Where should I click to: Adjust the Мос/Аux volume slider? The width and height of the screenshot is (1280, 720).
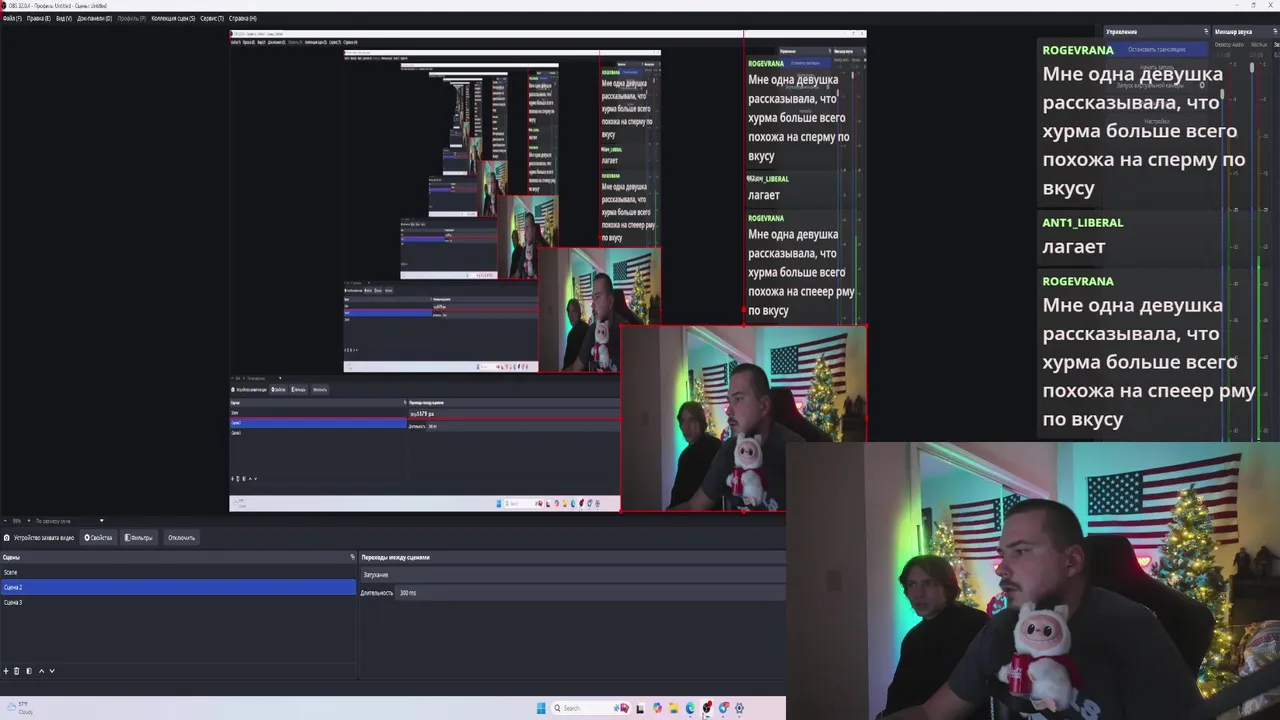pyautogui.click(x=1252, y=68)
